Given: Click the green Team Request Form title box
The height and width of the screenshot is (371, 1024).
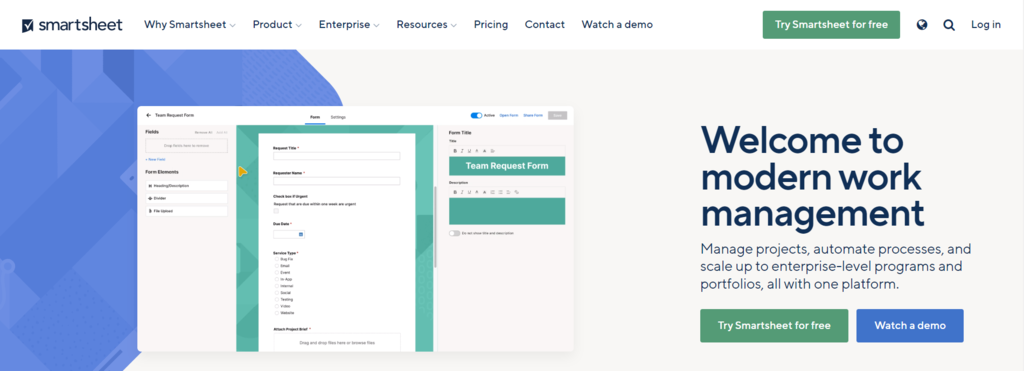Looking at the screenshot, I should pyautogui.click(x=507, y=166).
